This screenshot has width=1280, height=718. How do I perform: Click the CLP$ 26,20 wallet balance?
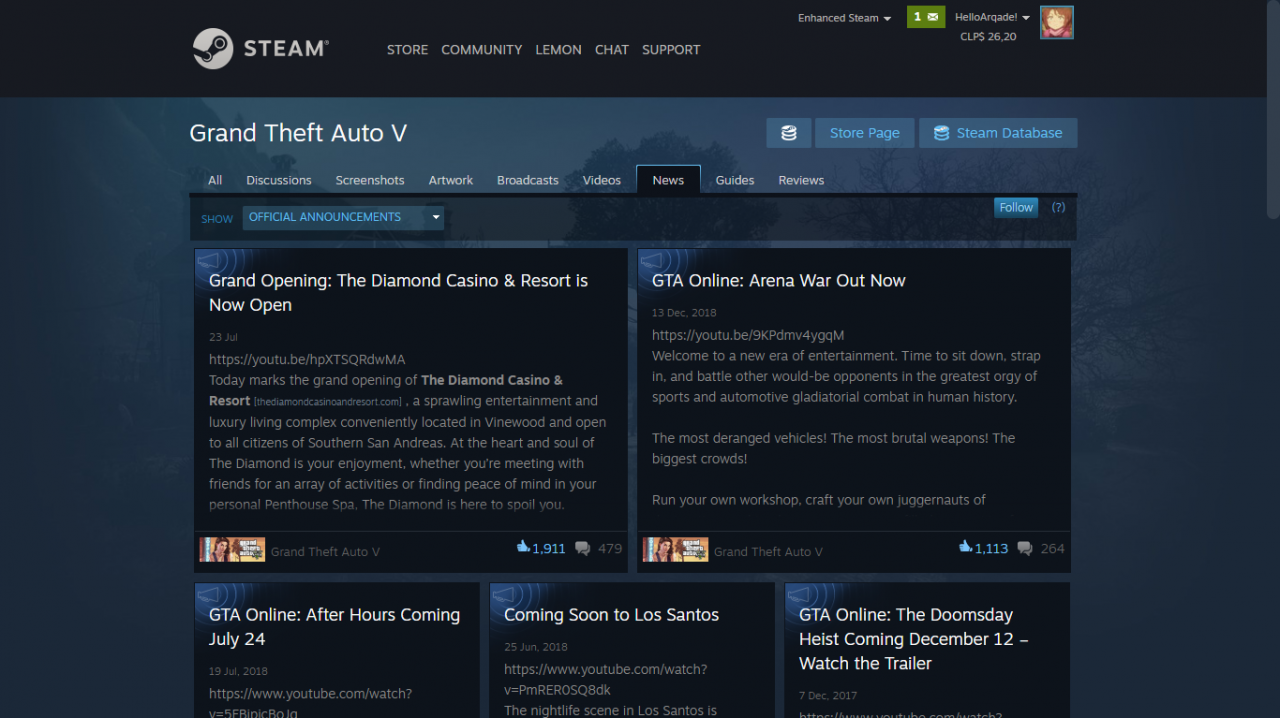pos(988,37)
